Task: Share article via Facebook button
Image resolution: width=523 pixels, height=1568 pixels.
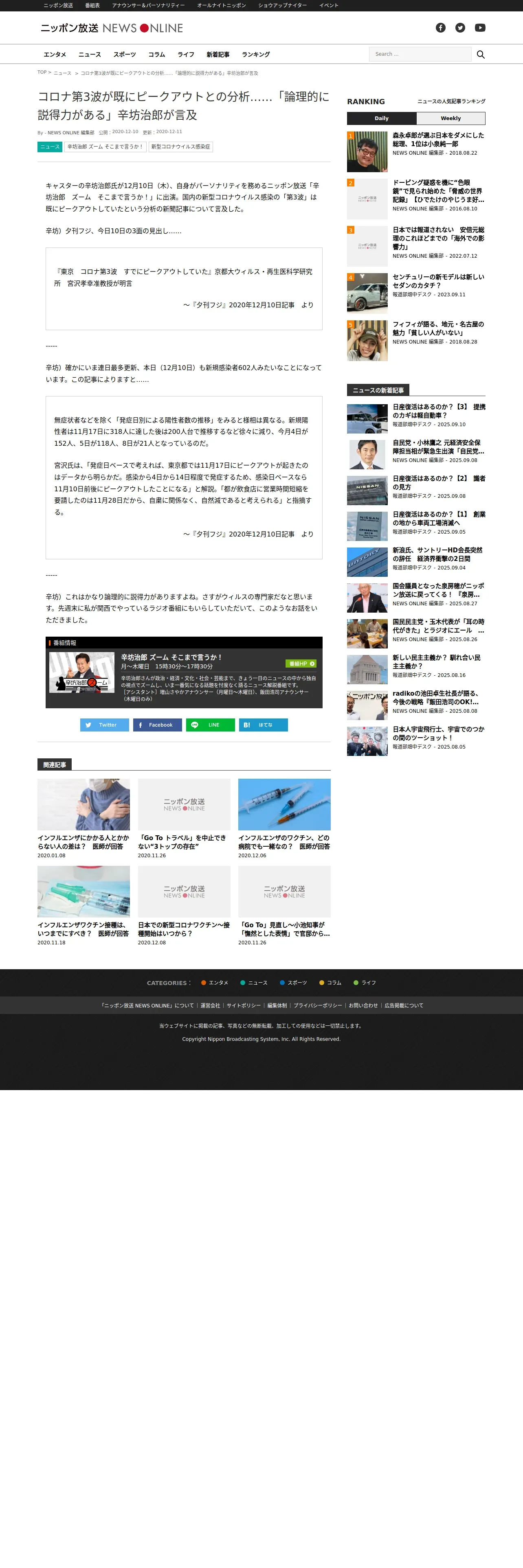Action: (157, 725)
